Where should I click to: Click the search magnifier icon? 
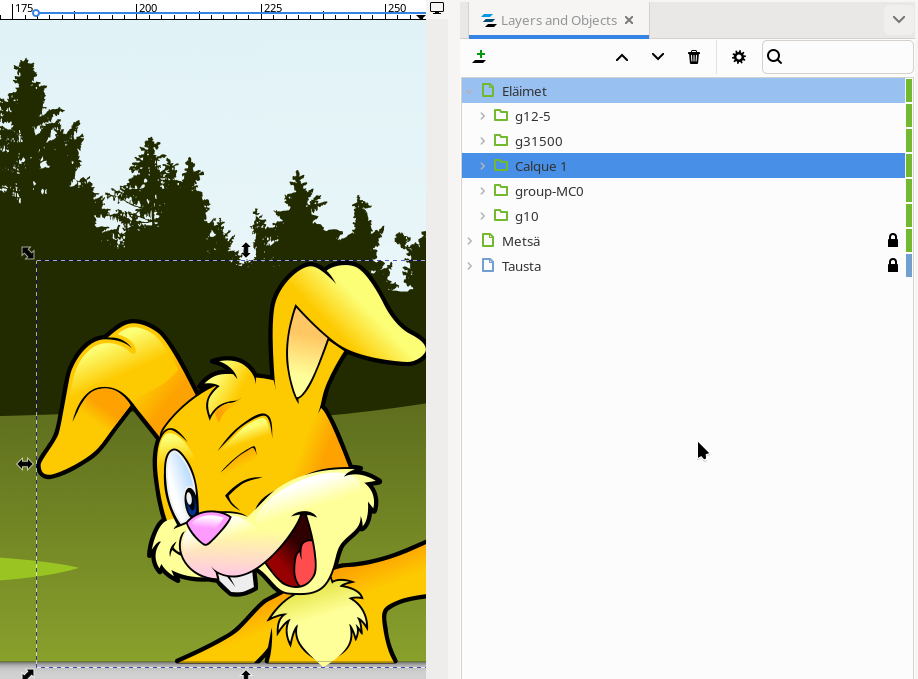(774, 57)
